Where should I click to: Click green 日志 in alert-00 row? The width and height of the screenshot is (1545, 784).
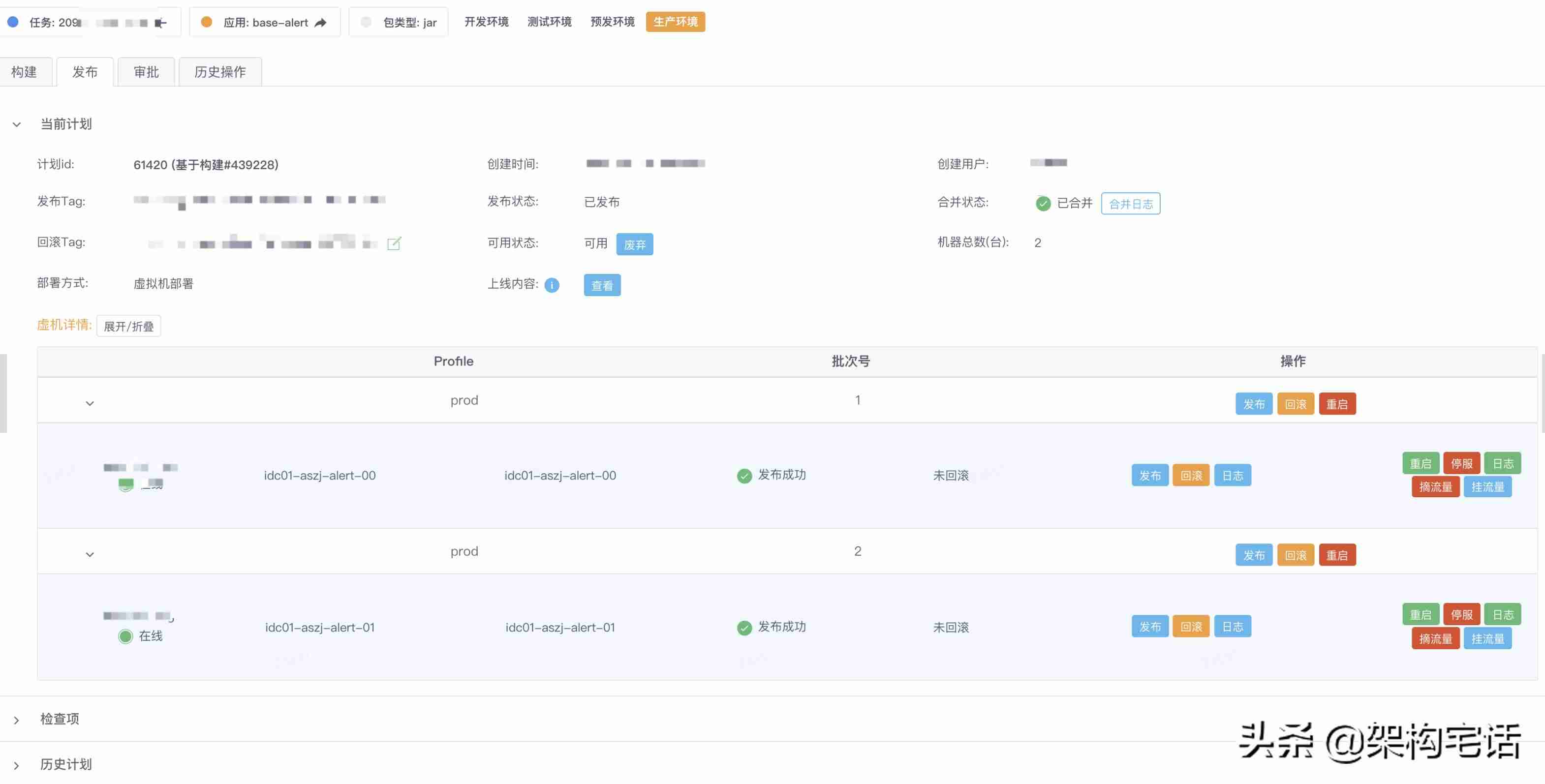tap(1503, 463)
